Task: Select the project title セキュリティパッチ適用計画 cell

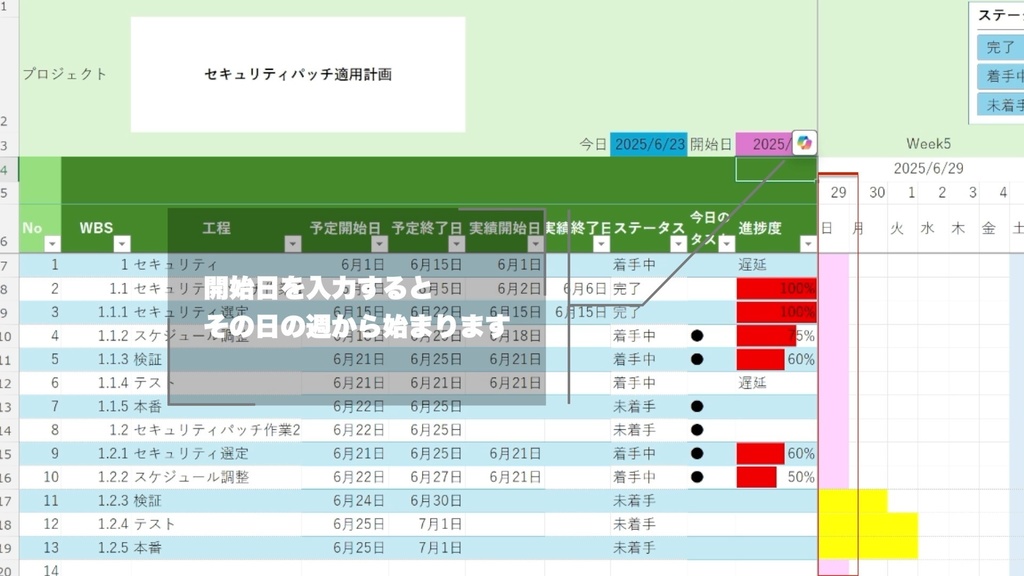Action: [297, 72]
